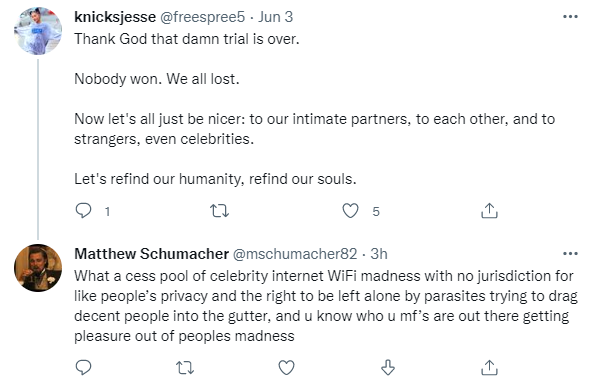Reply to Matthew Schumacher's tweet
This screenshot has height=385, width=593.
84,367
